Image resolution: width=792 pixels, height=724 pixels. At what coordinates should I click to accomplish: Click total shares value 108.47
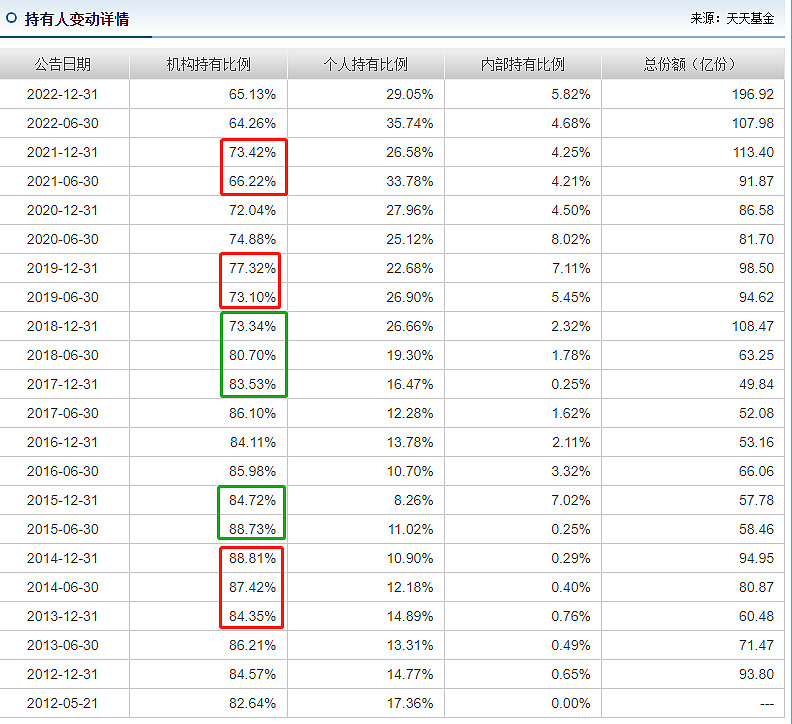coord(753,326)
